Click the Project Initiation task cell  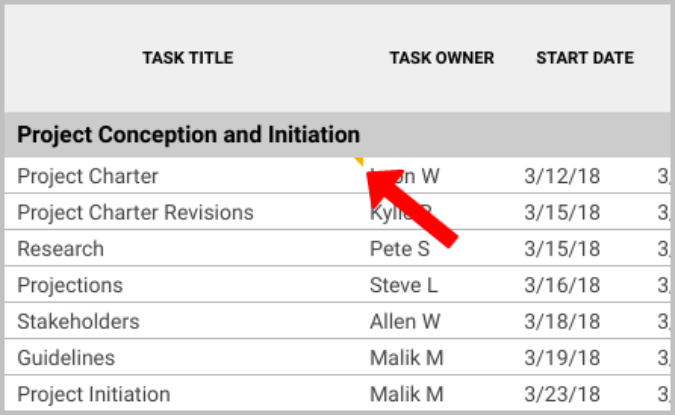coord(94,394)
